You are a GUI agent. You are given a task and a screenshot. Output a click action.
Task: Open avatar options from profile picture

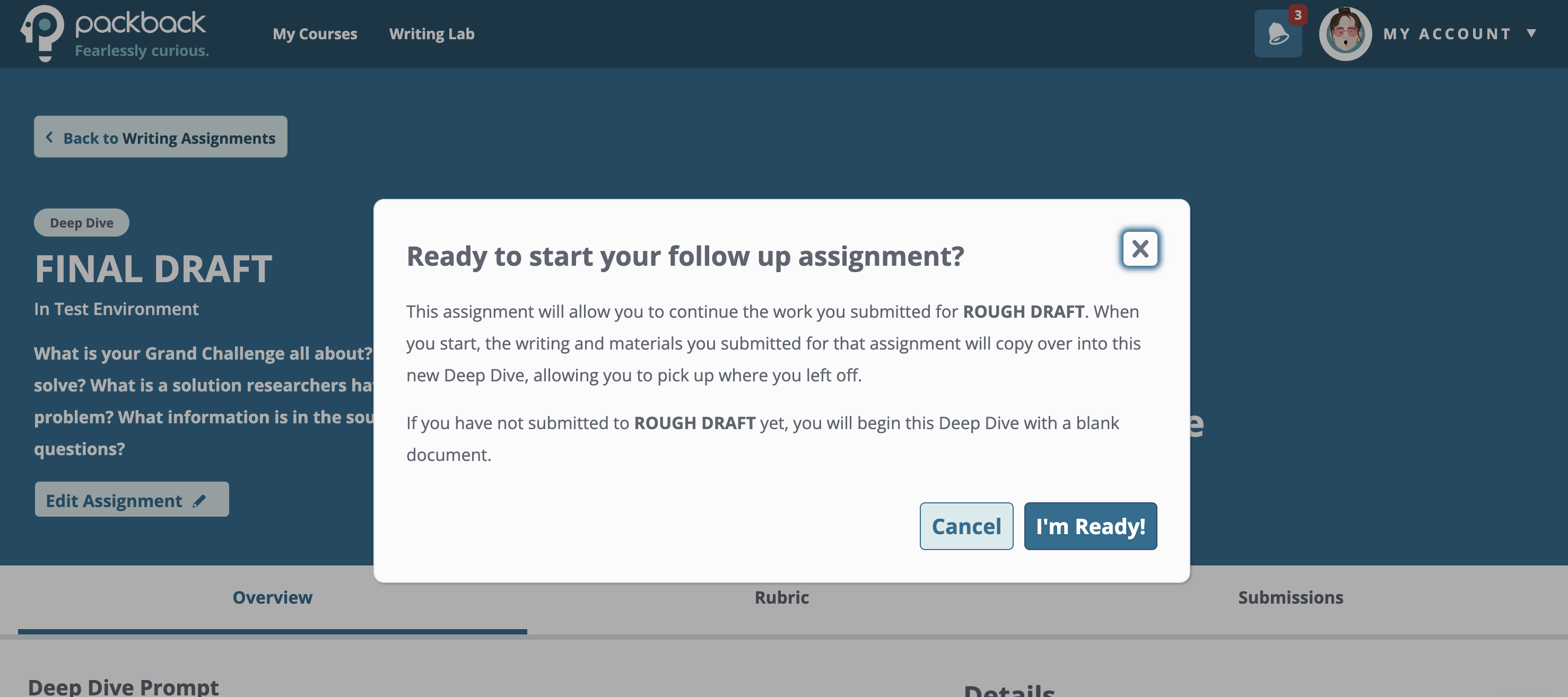pyautogui.click(x=1346, y=33)
